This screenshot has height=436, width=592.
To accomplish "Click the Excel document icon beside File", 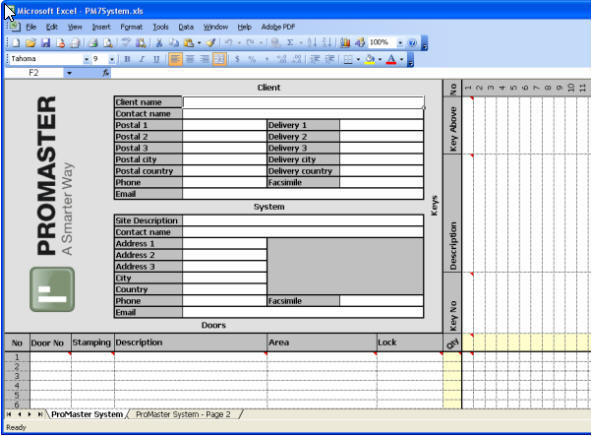I will (15, 27).
